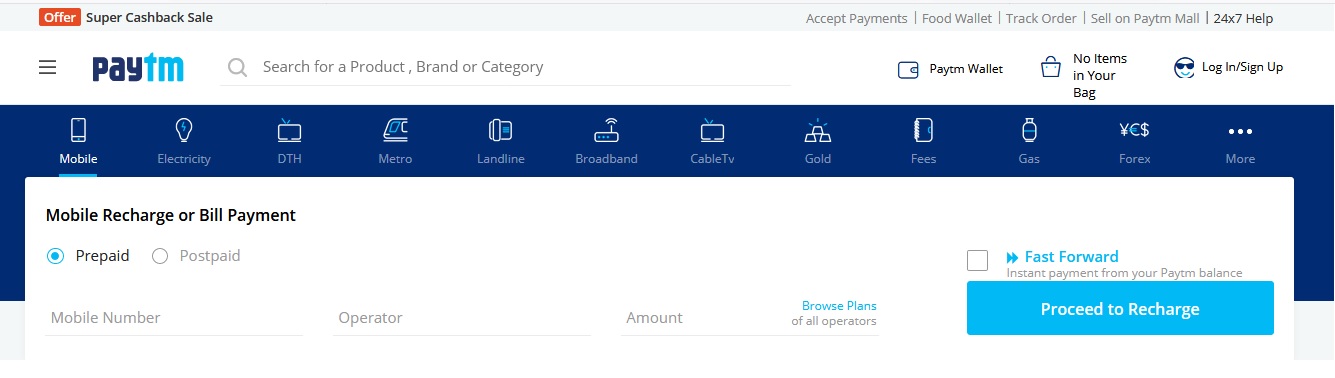Screen dimensions: 1335x378
Task: Select the Mobile phone icon
Action: coord(78,130)
